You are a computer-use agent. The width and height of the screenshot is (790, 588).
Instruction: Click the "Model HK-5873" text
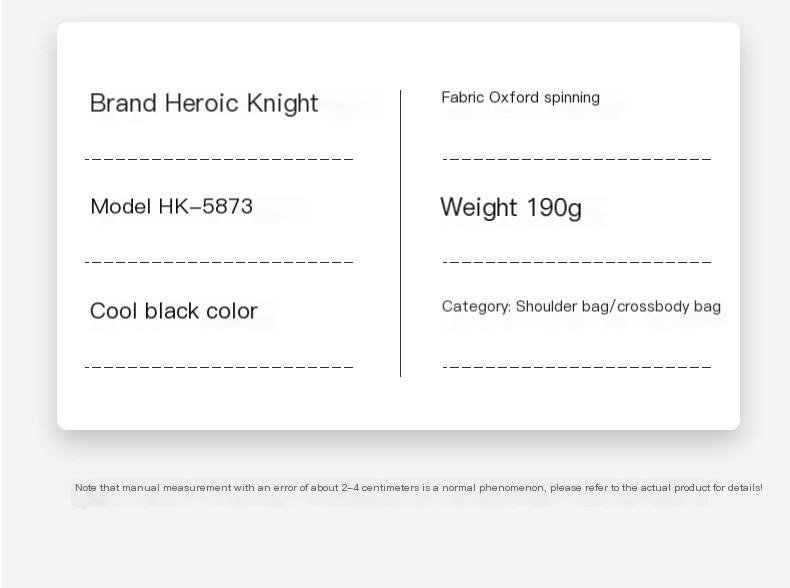pos(171,207)
